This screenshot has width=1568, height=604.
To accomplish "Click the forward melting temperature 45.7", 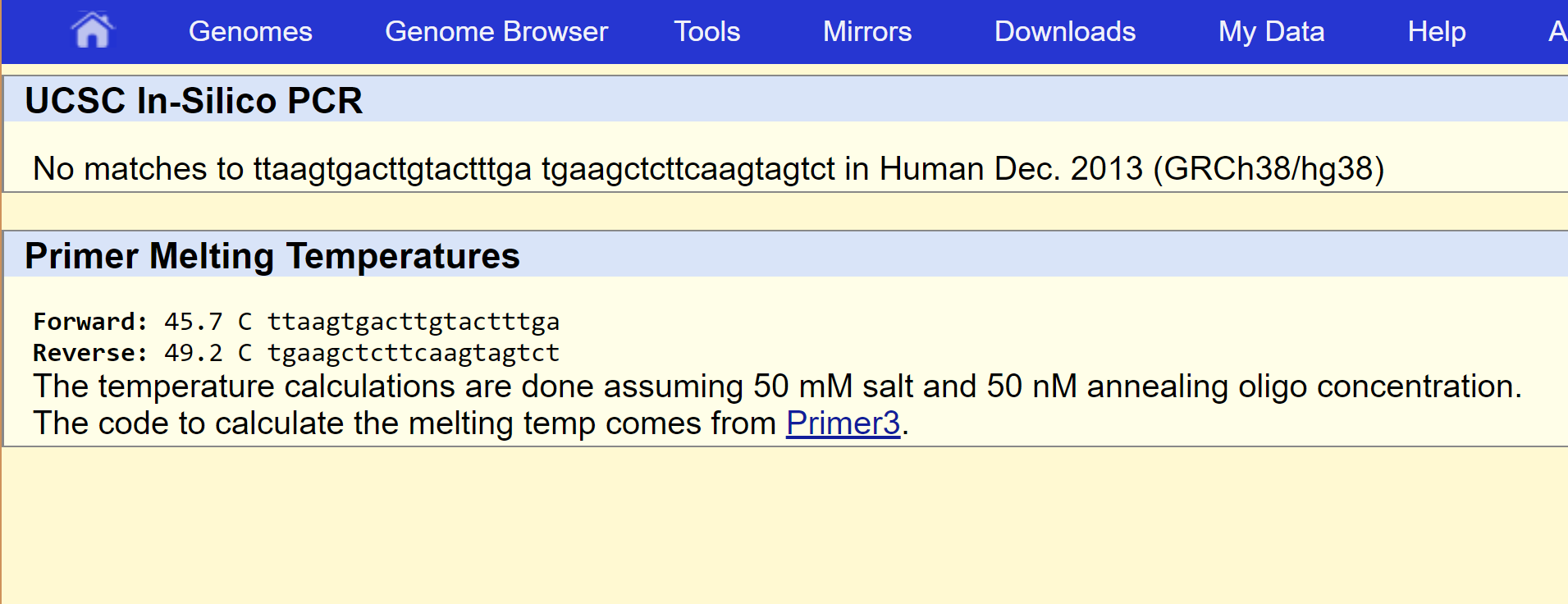I will click(x=193, y=322).
